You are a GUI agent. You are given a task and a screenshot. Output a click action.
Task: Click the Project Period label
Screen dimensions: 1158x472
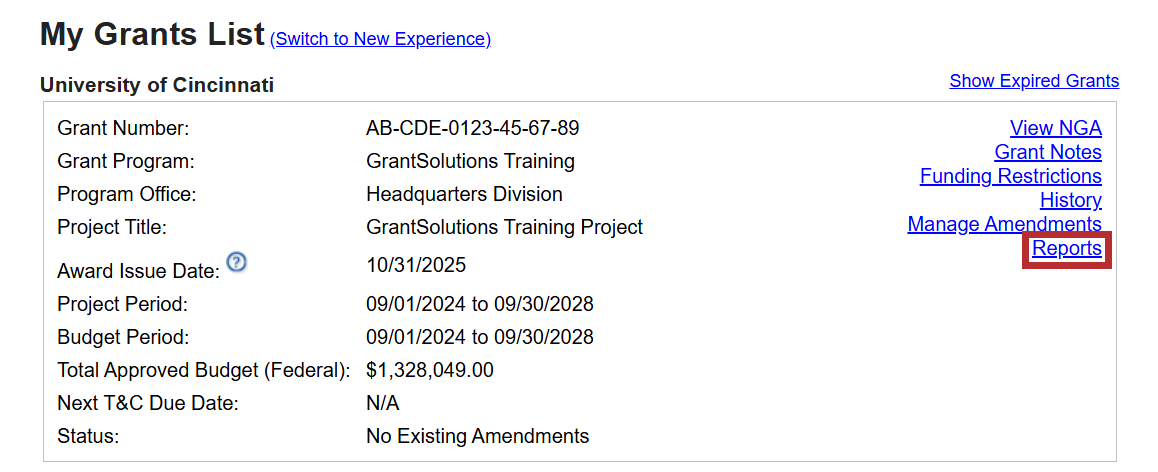tap(122, 304)
